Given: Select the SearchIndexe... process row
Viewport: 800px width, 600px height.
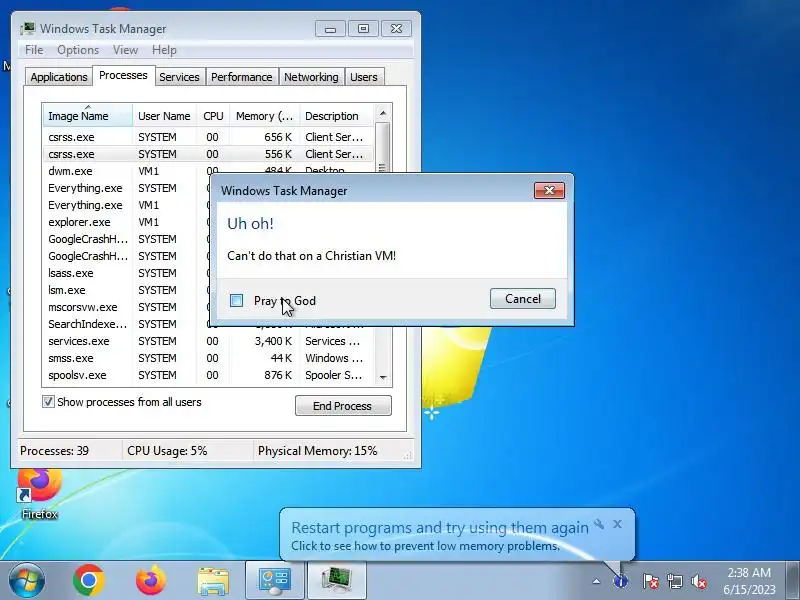Looking at the screenshot, I should pos(127,324).
